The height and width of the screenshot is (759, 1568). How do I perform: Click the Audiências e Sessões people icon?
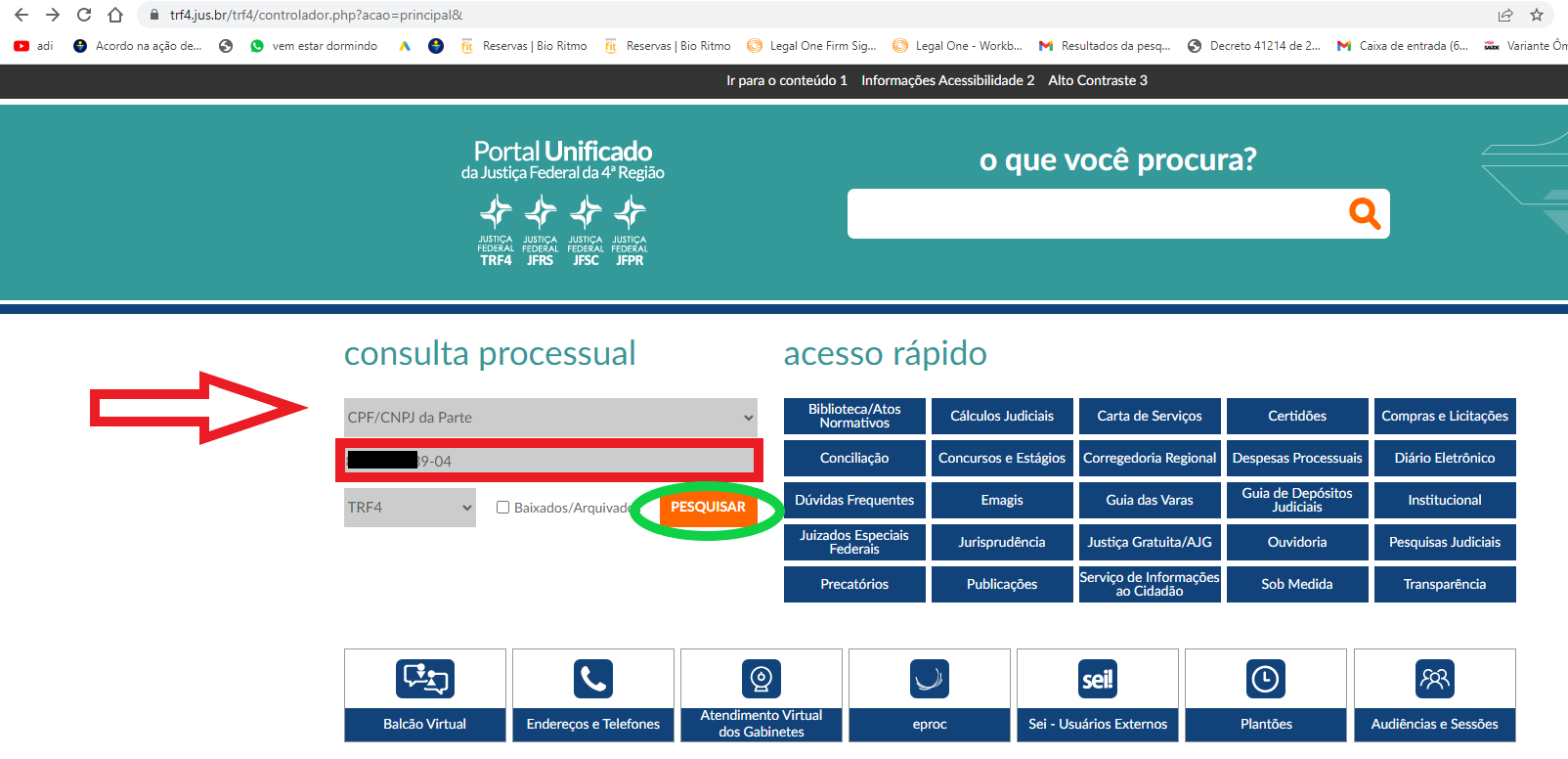[1434, 679]
